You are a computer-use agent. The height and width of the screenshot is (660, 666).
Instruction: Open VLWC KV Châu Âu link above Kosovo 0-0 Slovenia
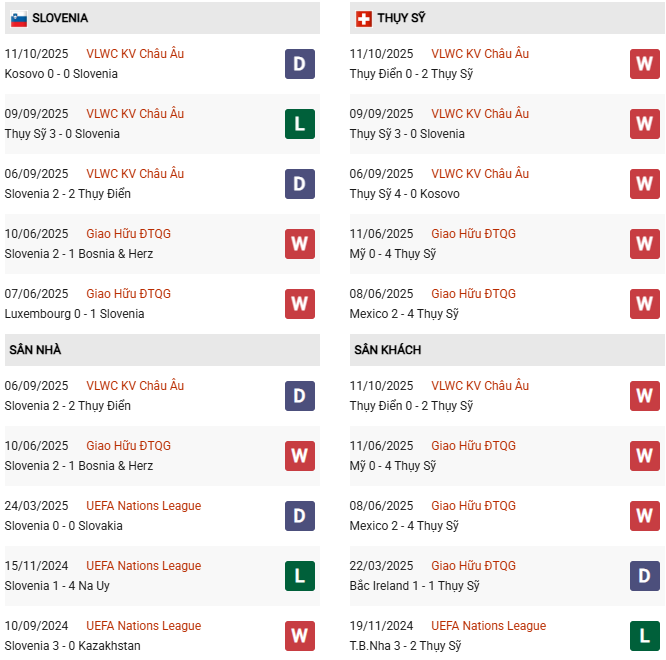pos(135,54)
